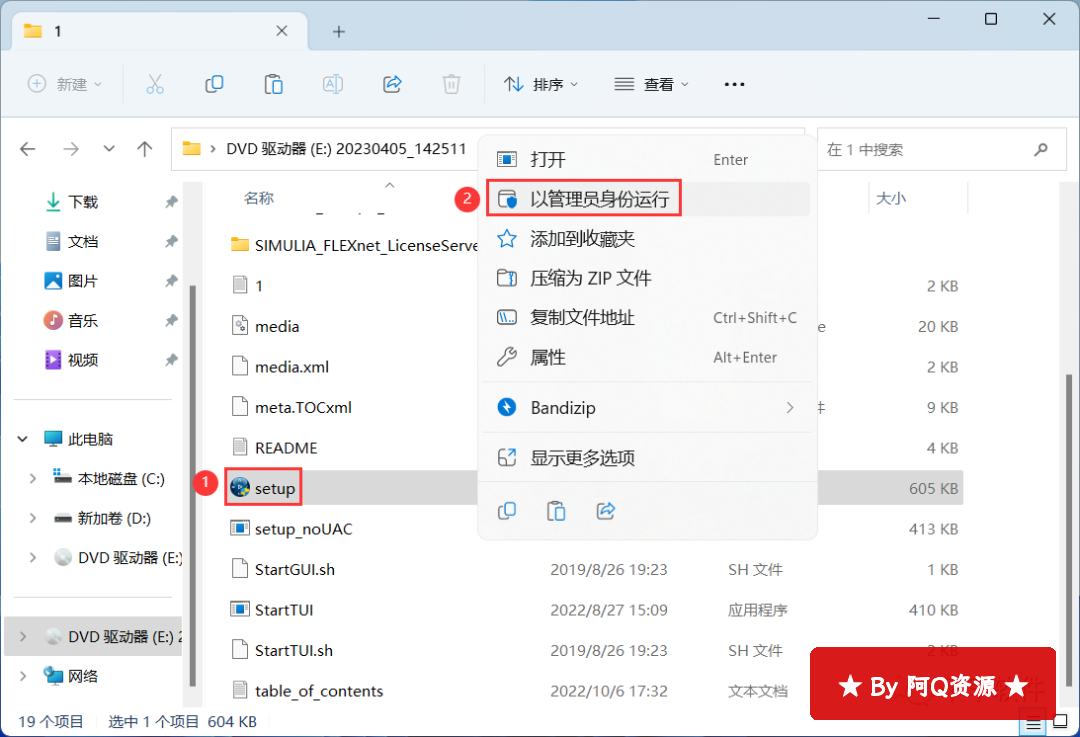Expand the 本地磁盘 (C:) tree node

coord(33,479)
